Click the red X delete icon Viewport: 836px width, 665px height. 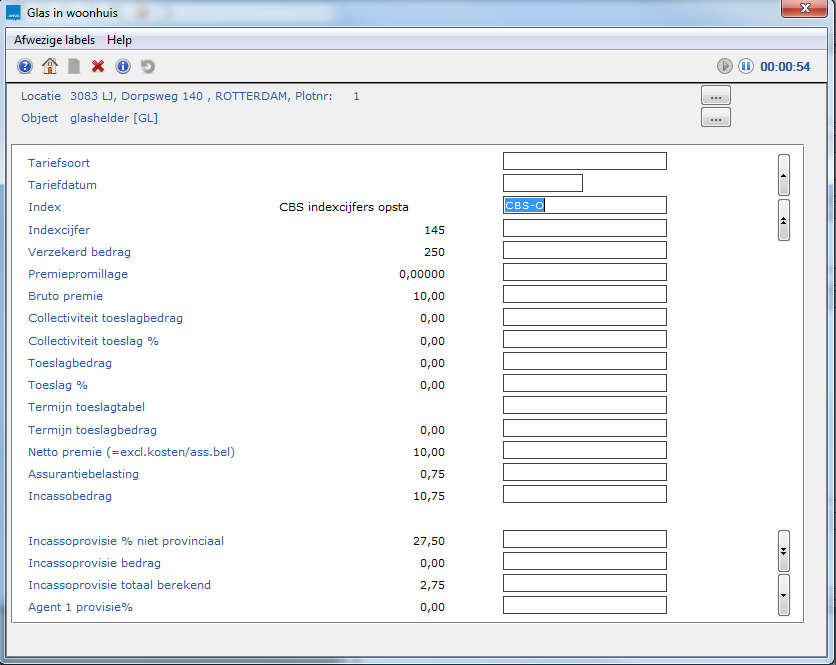coord(98,66)
